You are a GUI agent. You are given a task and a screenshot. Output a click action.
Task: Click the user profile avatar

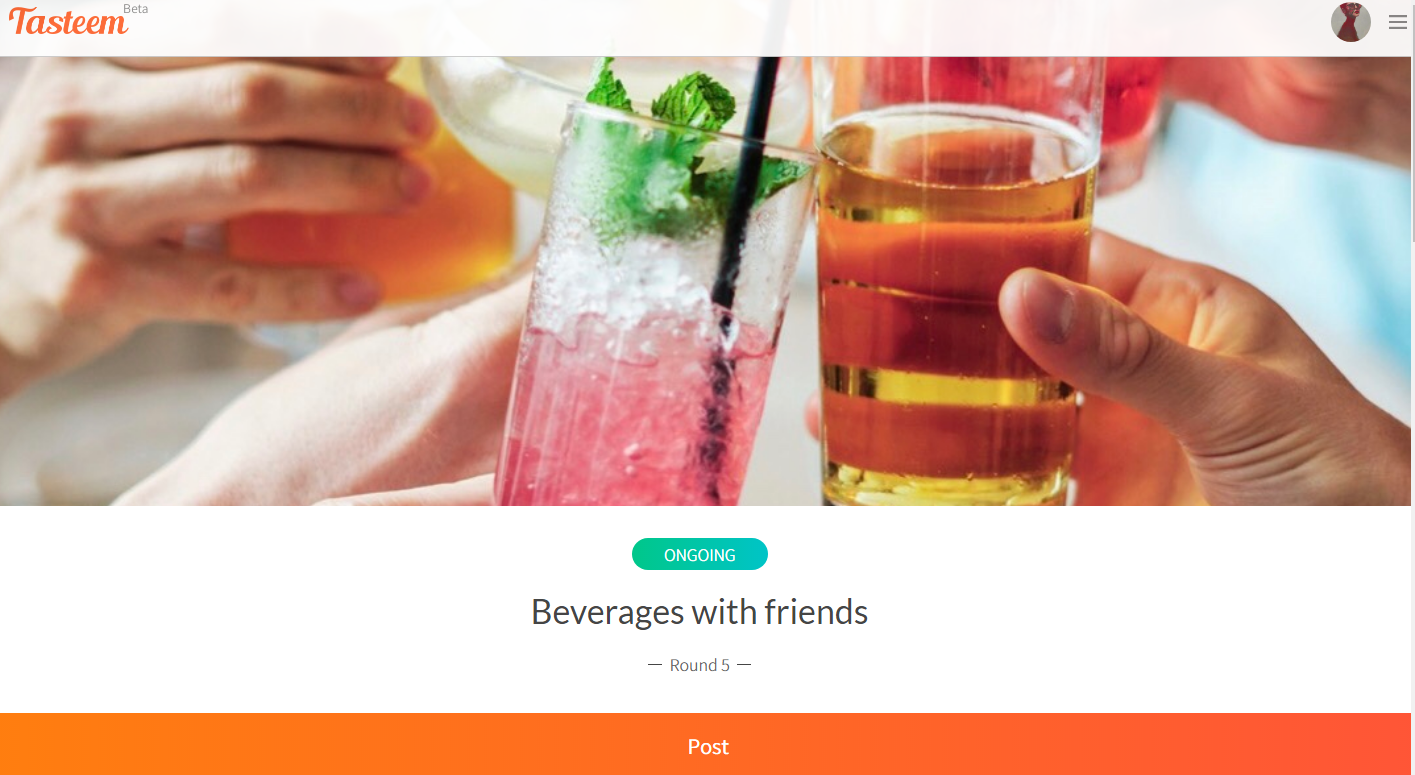coord(1350,22)
